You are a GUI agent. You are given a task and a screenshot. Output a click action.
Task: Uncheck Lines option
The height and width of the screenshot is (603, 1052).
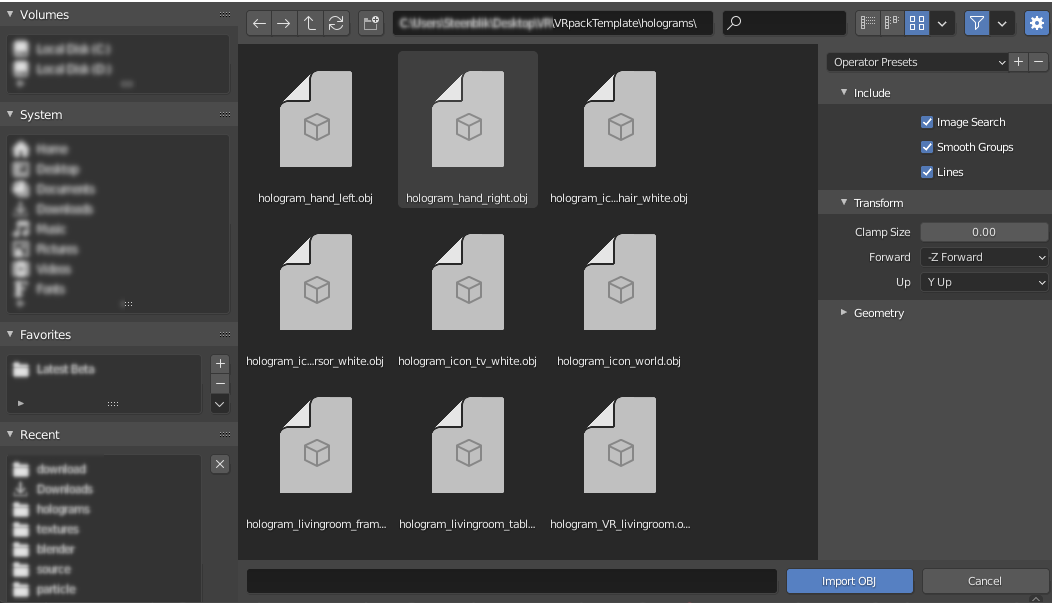click(x=927, y=172)
